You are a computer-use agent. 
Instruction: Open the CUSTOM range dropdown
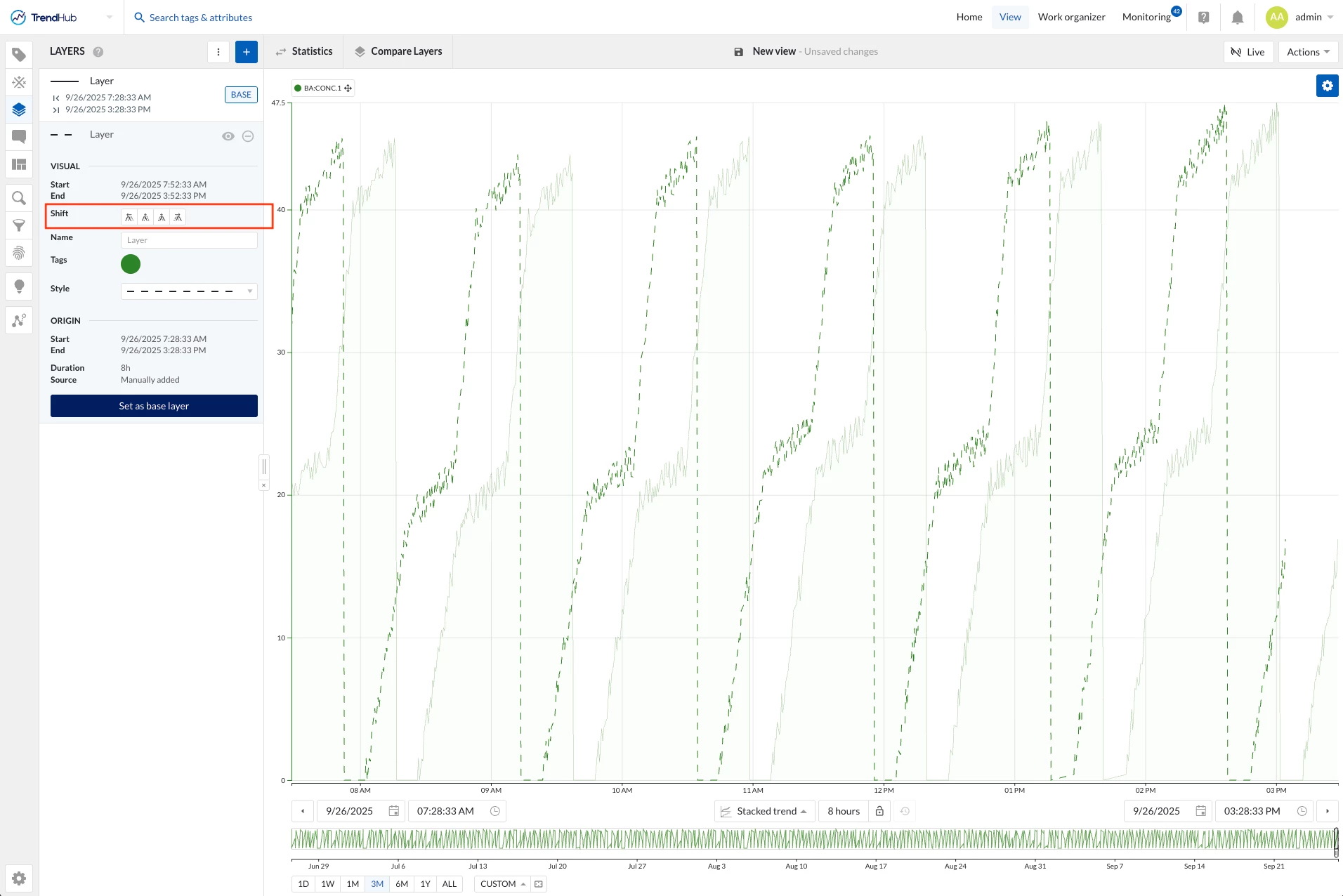point(503,884)
